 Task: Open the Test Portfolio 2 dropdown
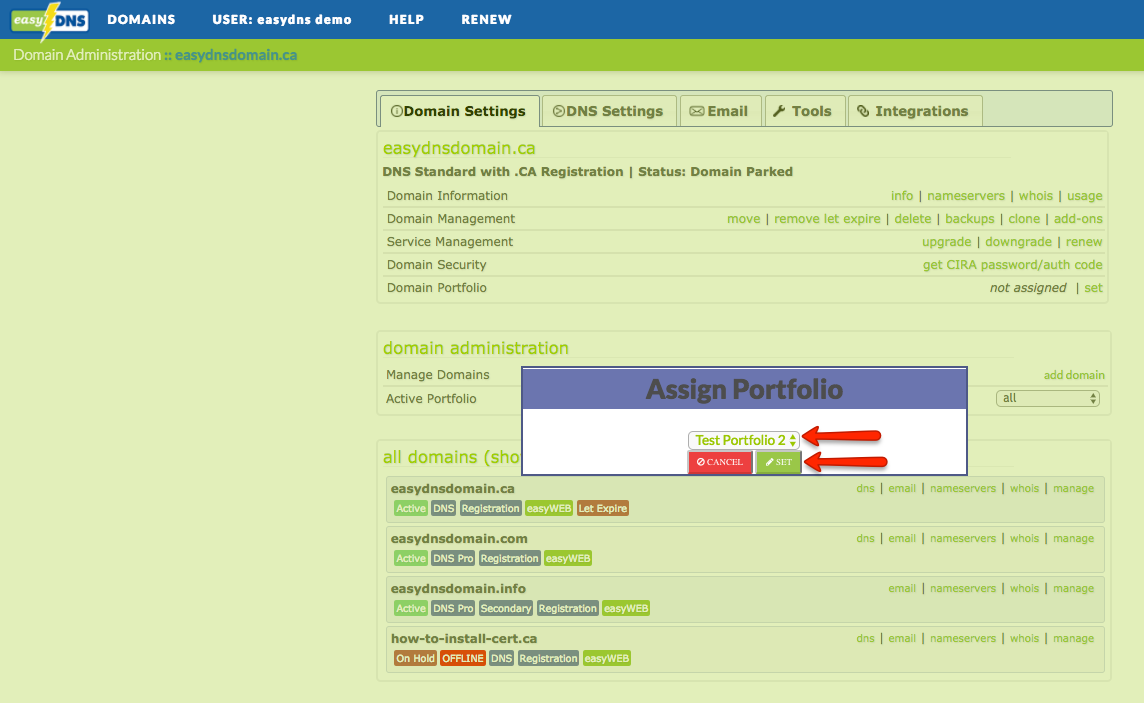[x=744, y=440]
